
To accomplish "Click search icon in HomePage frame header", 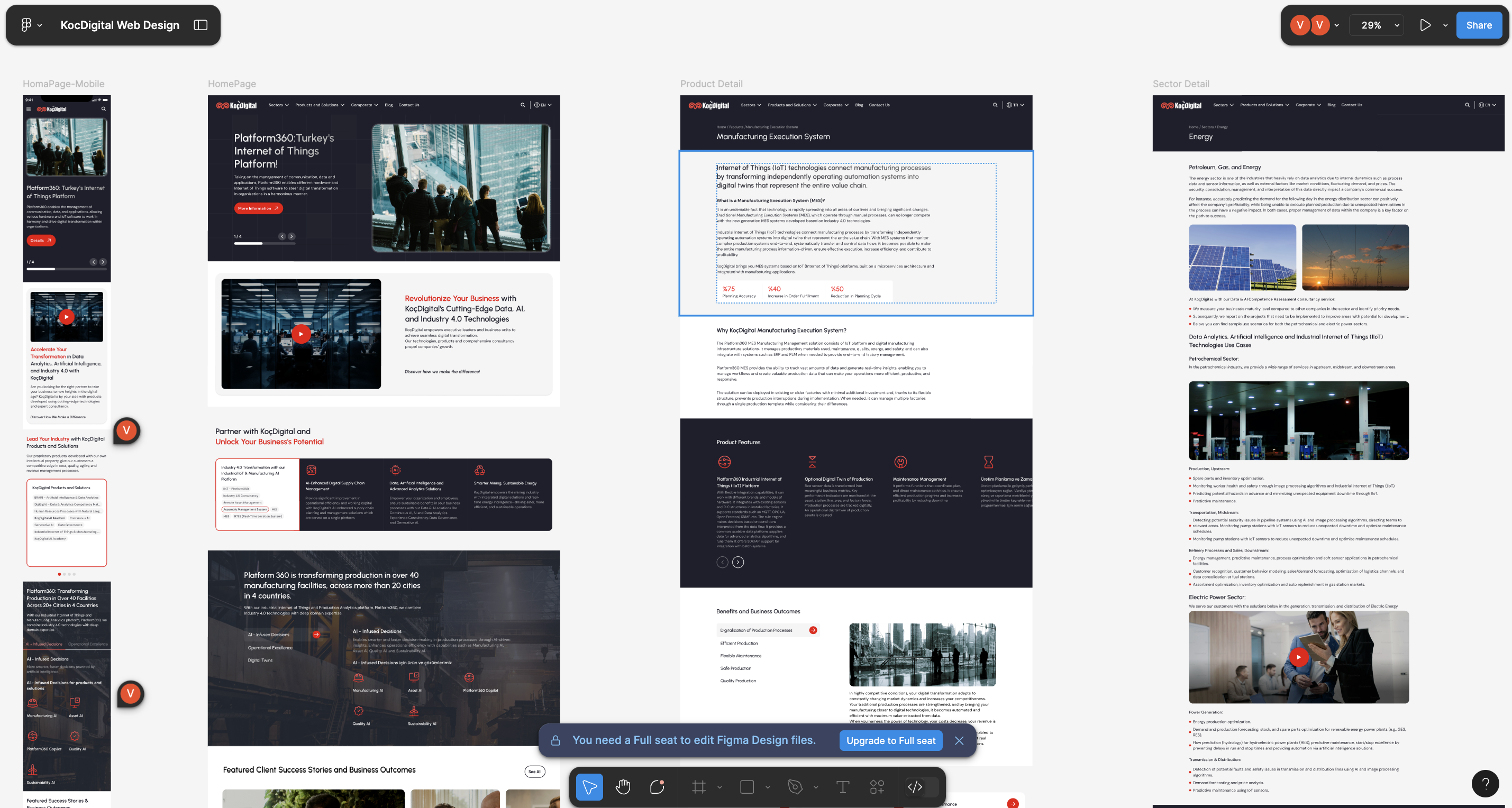I will 522,105.
